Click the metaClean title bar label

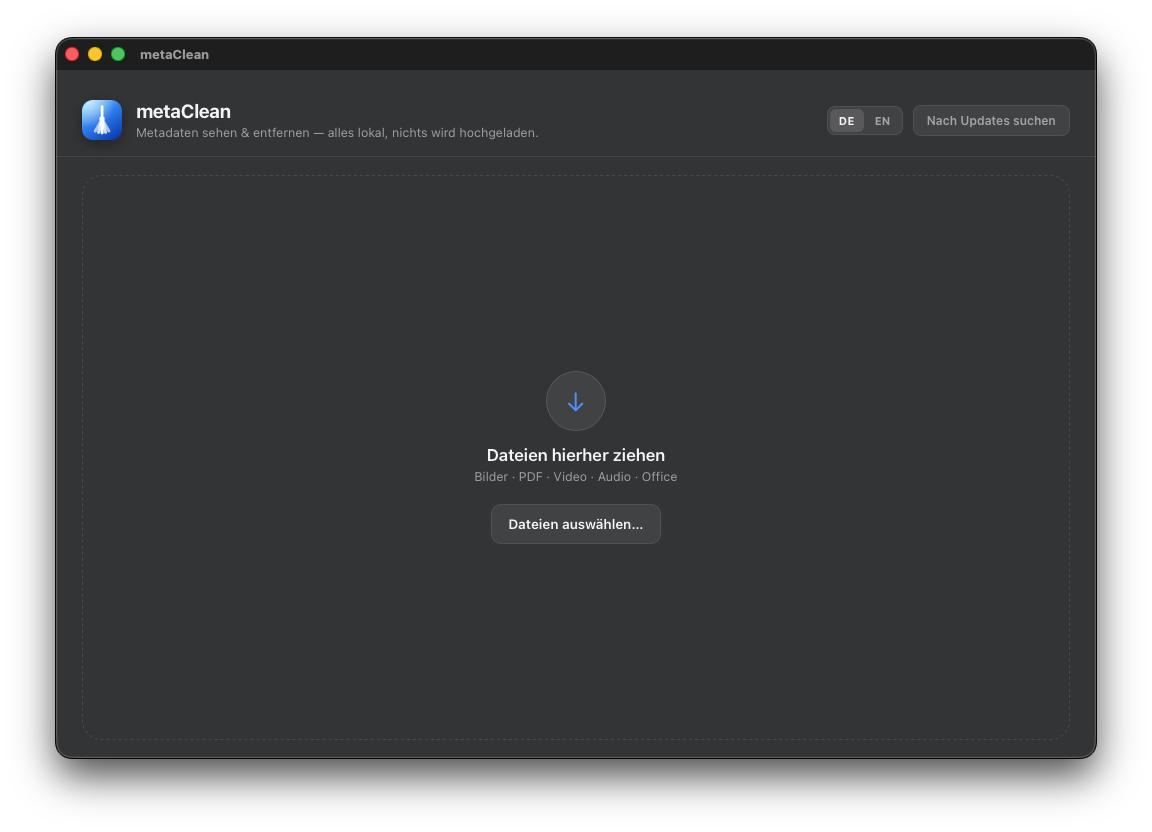click(x=174, y=54)
